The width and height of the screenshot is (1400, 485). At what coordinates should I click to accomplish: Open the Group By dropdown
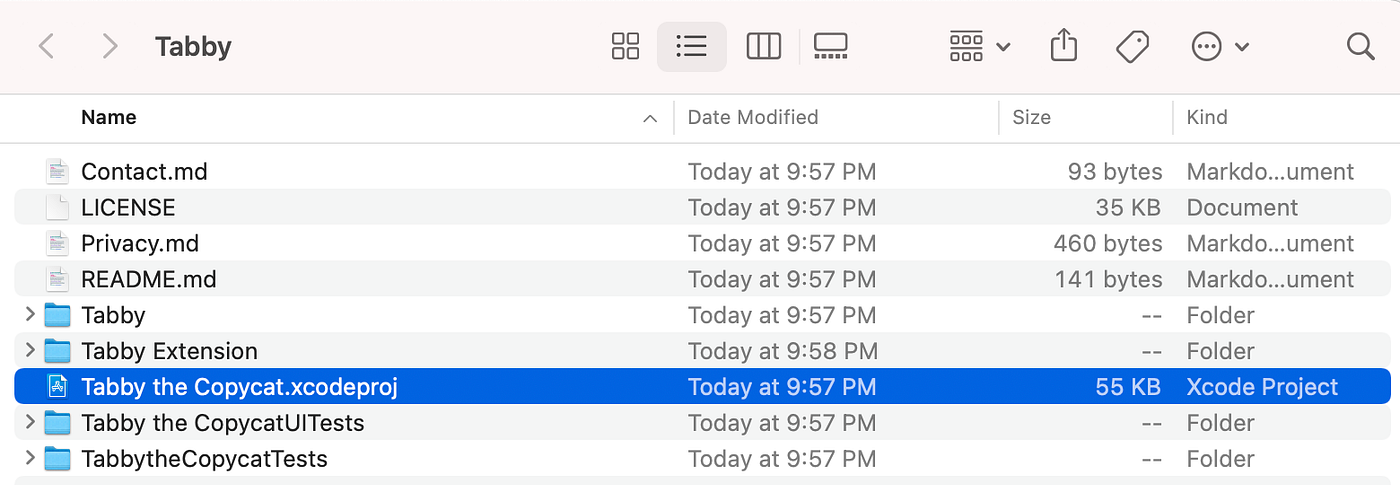point(979,46)
